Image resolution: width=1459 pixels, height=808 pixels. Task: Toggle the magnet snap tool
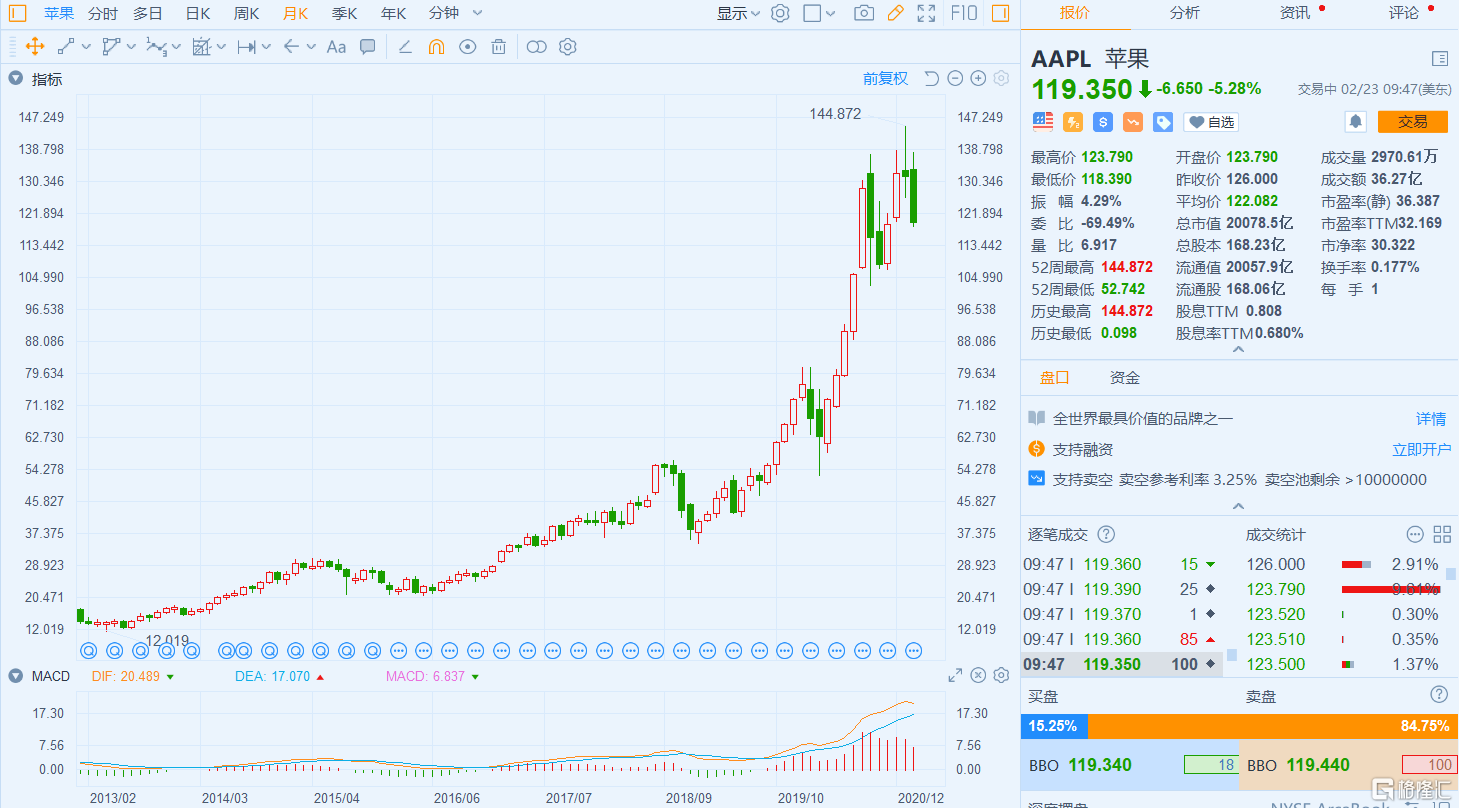coord(436,46)
